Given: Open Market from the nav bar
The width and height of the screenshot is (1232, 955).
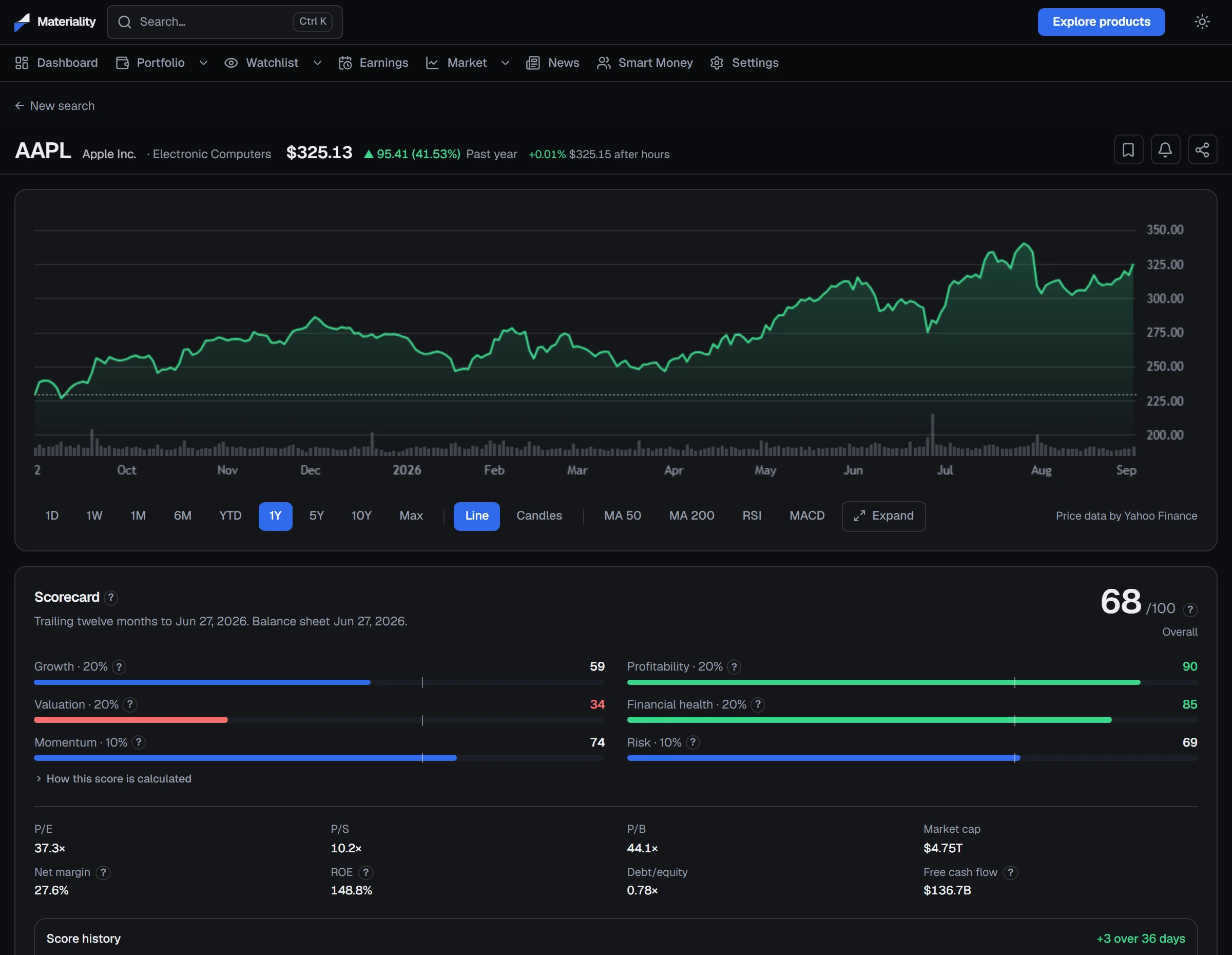Looking at the screenshot, I should 456,63.
